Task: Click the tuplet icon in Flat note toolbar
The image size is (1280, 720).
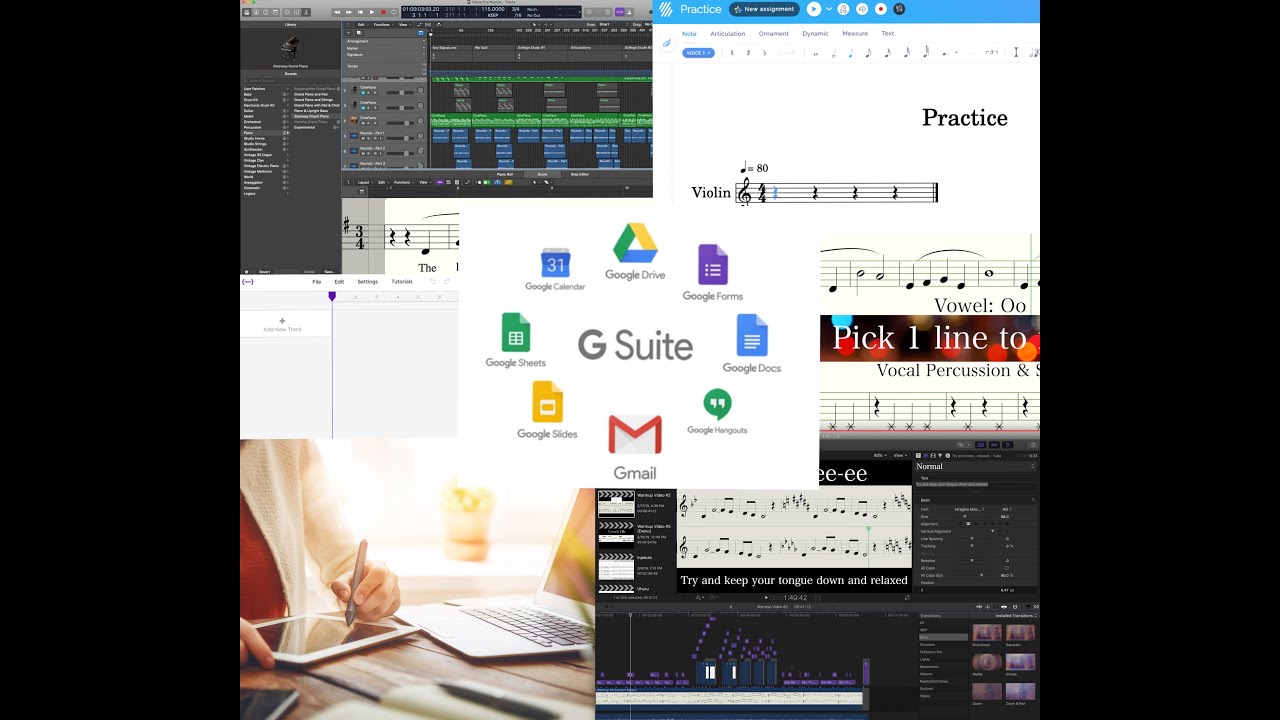Action: (992, 52)
